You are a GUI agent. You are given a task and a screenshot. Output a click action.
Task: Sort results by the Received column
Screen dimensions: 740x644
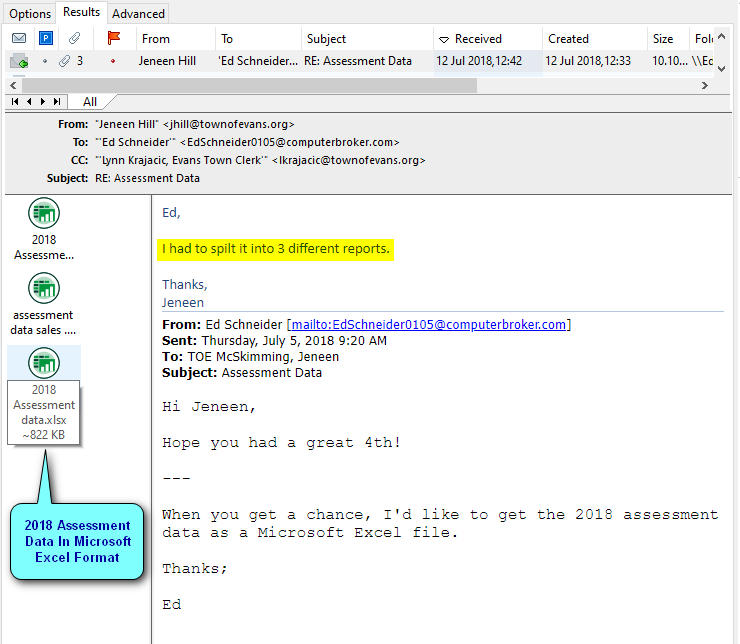488,39
